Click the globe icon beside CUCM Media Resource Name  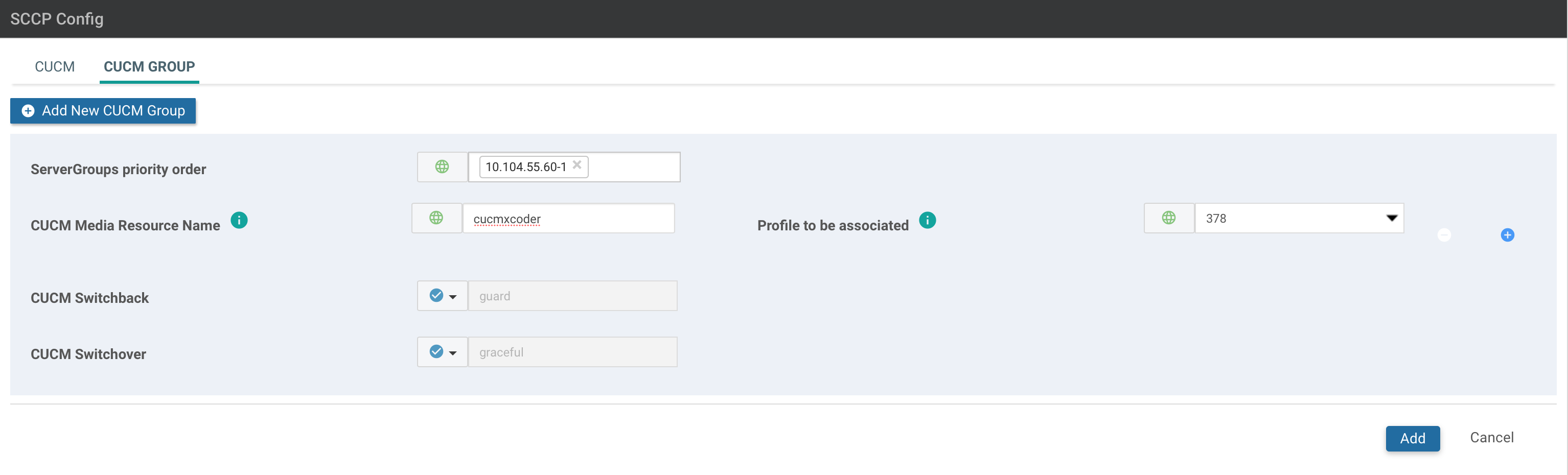pos(436,218)
